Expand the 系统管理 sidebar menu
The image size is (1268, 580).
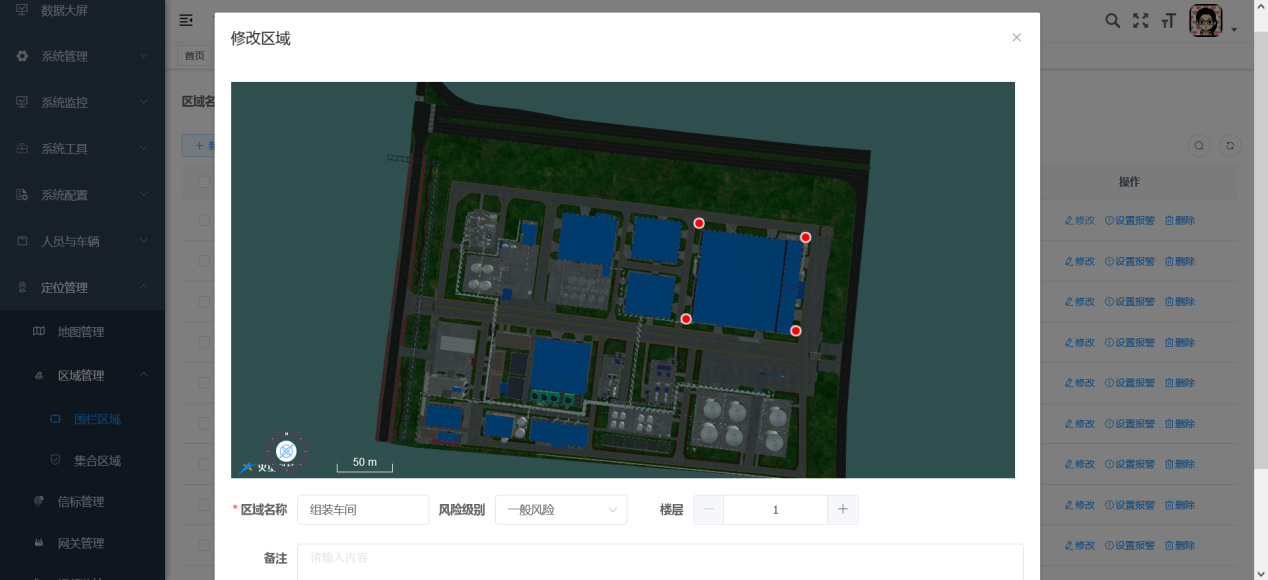tap(82, 56)
